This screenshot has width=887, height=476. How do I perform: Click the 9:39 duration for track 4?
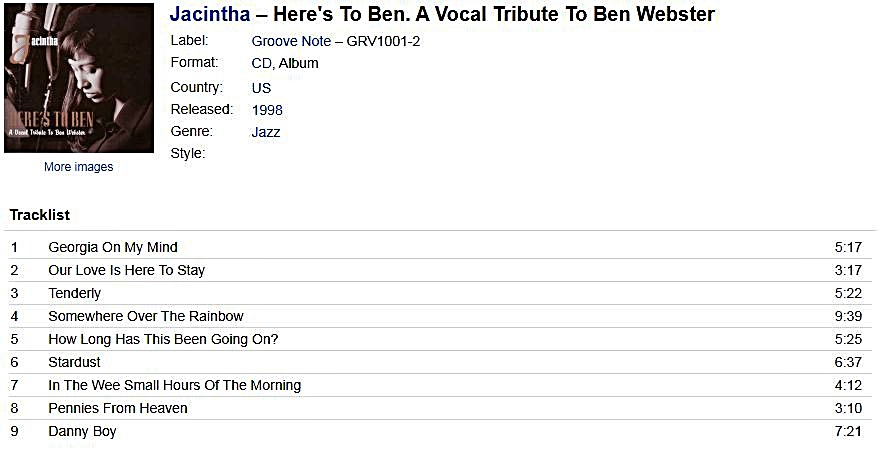848,316
